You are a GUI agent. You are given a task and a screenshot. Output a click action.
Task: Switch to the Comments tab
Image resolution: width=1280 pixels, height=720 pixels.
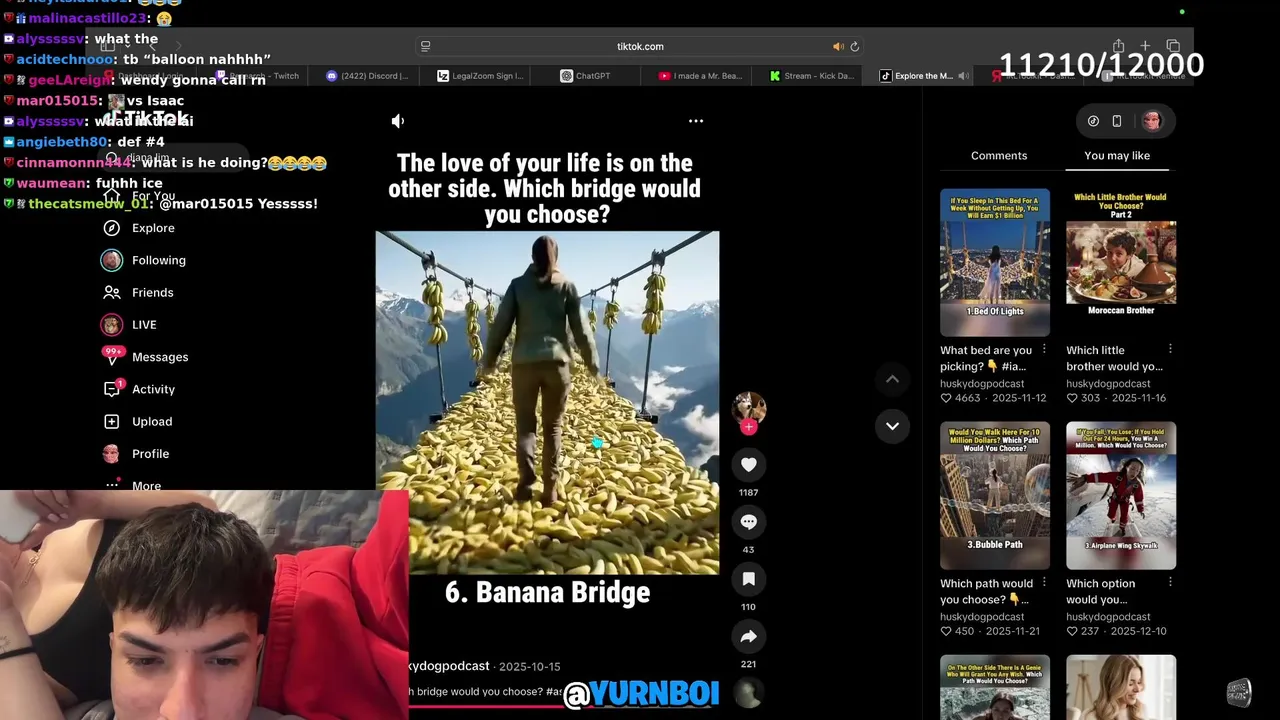click(x=999, y=156)
